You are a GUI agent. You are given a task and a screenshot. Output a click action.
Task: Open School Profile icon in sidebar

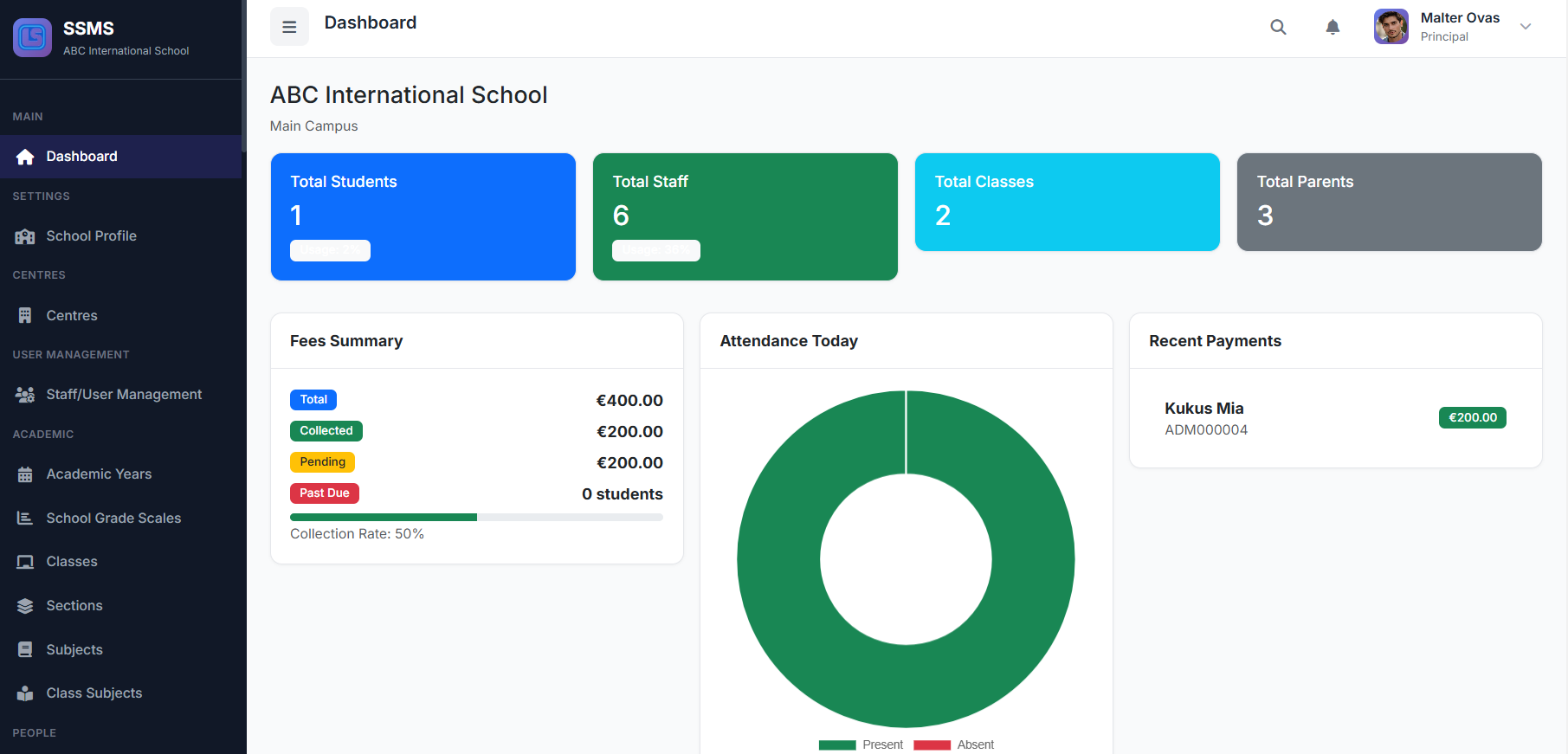[25, 236]
